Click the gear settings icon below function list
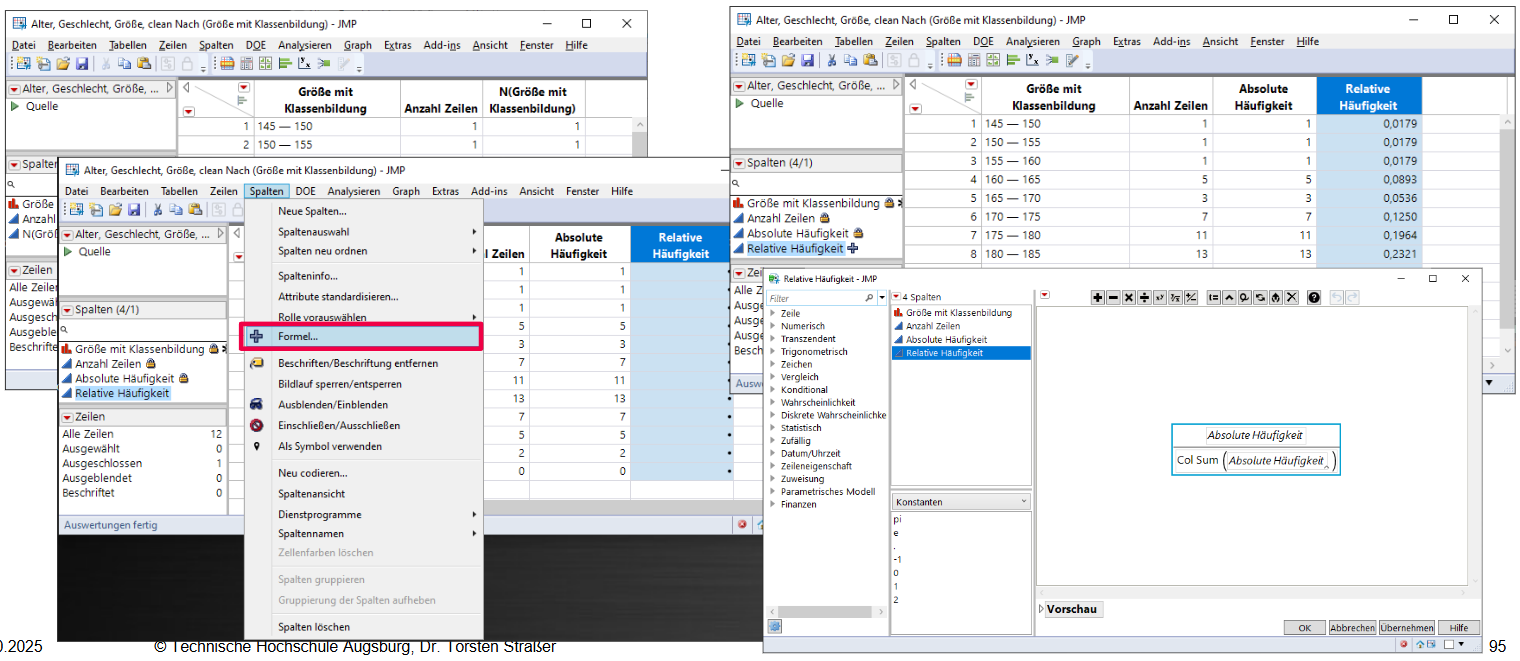The height and width of the screenshot is (661, 1520). click(775, 626)
